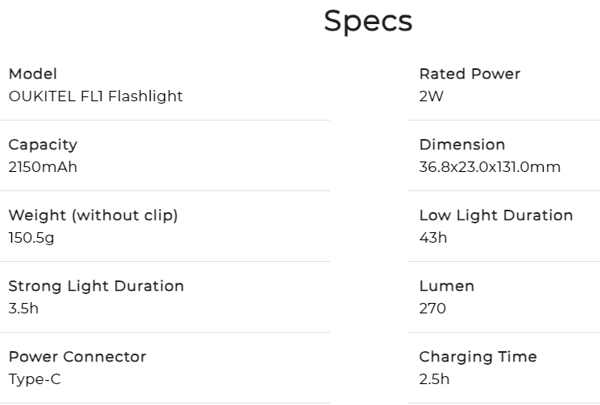Click the Lumen label

[446, 286]
